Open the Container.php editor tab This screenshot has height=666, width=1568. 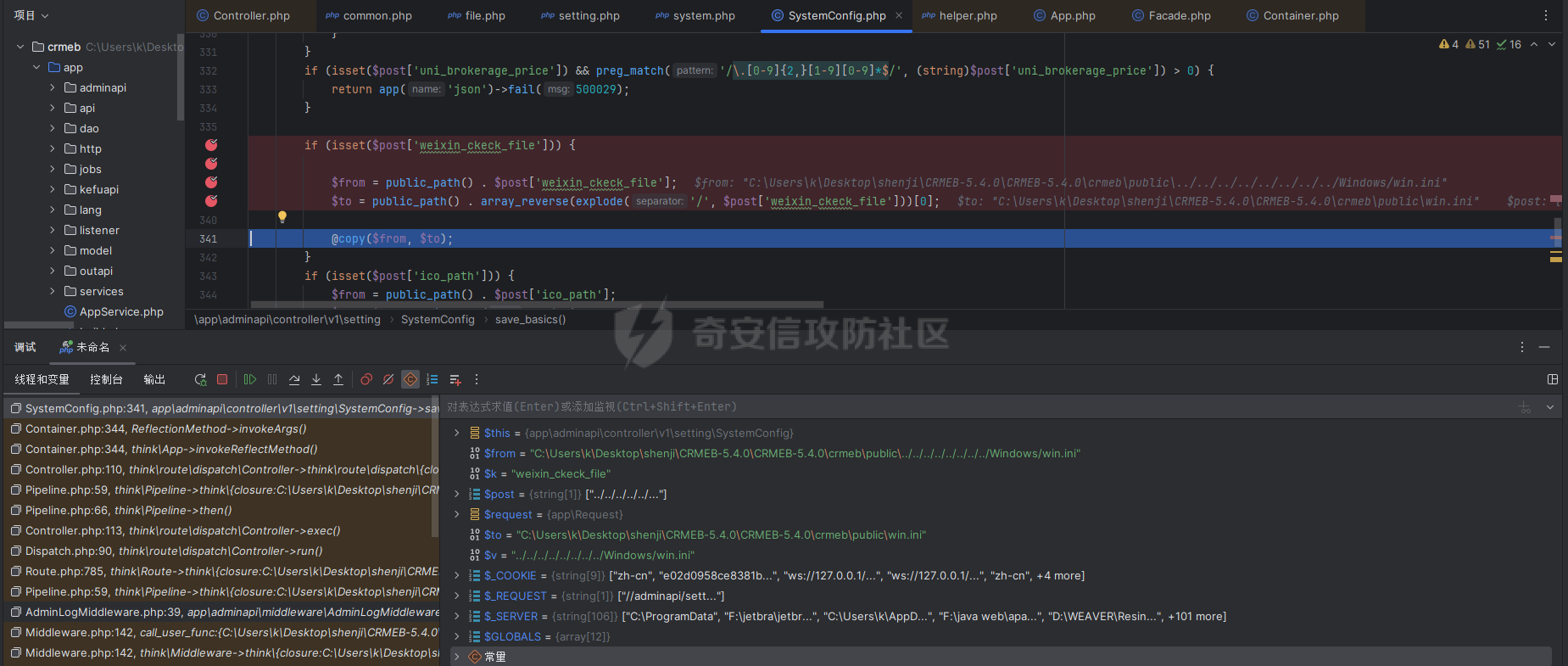[1292, 15]
